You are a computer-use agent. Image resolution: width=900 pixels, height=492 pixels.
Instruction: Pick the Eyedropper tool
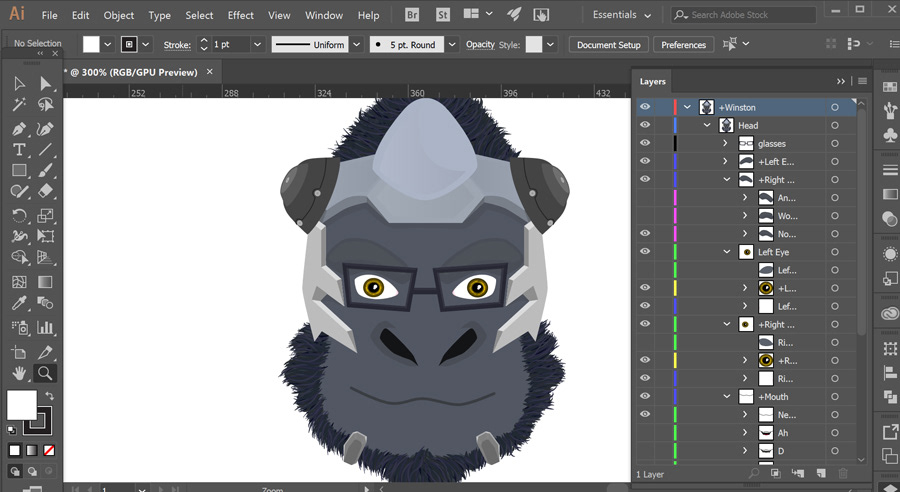pos(19,303)
